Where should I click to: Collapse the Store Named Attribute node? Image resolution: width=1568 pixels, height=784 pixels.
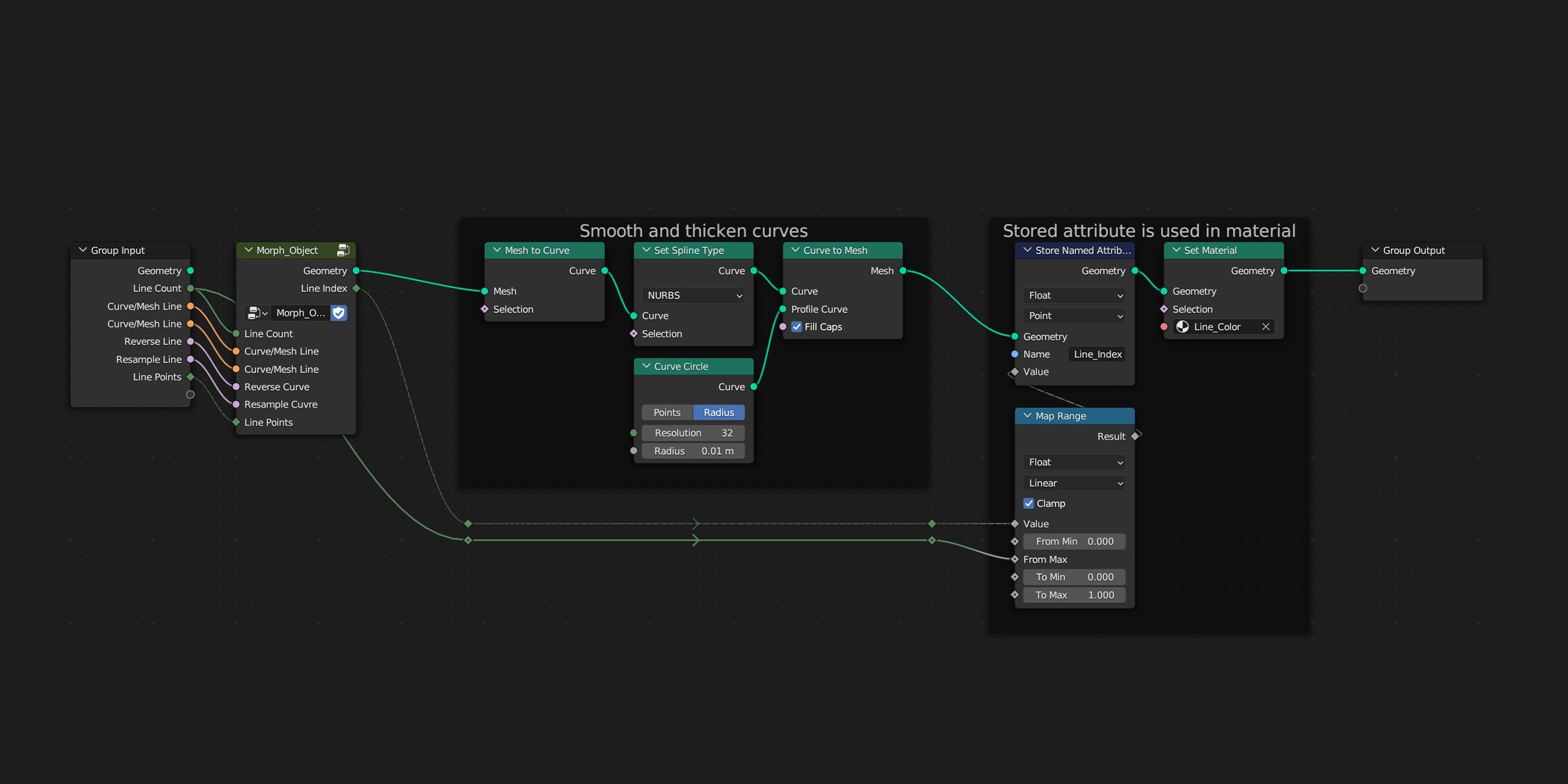pyautogui.click(x=1028, y=250)
